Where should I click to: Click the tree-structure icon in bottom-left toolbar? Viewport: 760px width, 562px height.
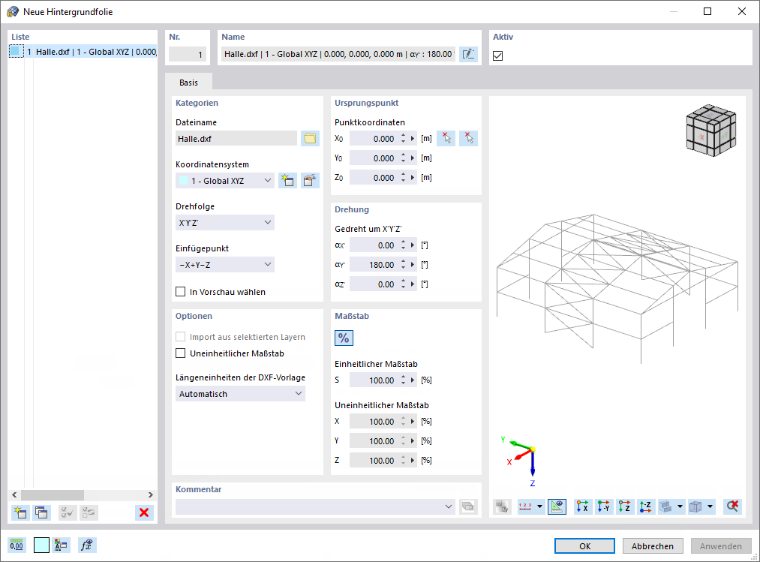click(61, 545)
